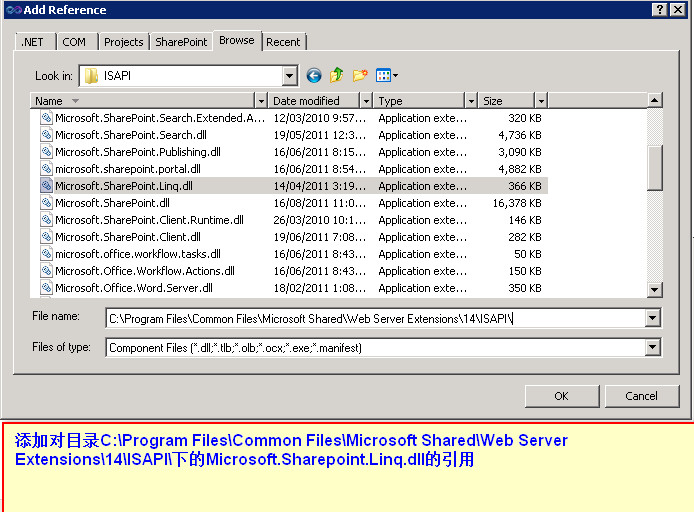Click the file icon beside Microsoft.Office.Workflow.Actions.dll
This screenshot has width=694, height=512.
point(46,271)
